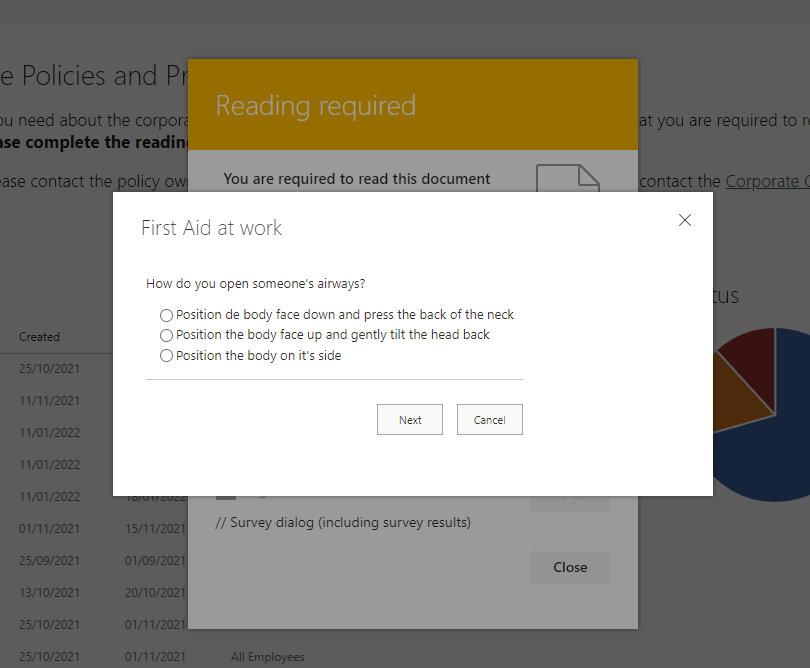The height and width of the screenshot is (668, 810).
Task: Click the document icon in Reading required
Action: (x=568, y=177)
